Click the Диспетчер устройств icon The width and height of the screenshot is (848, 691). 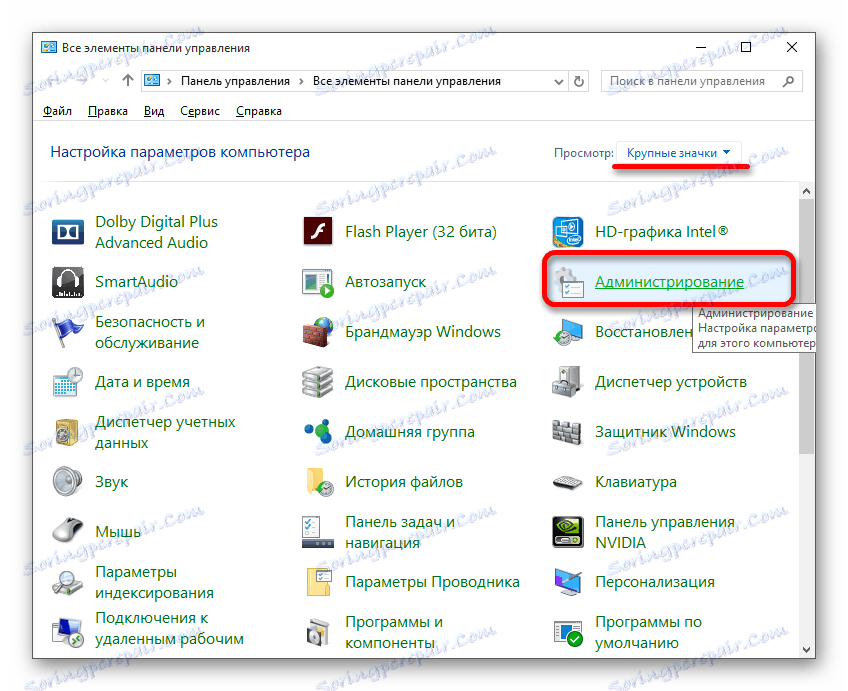coord(568,382)
